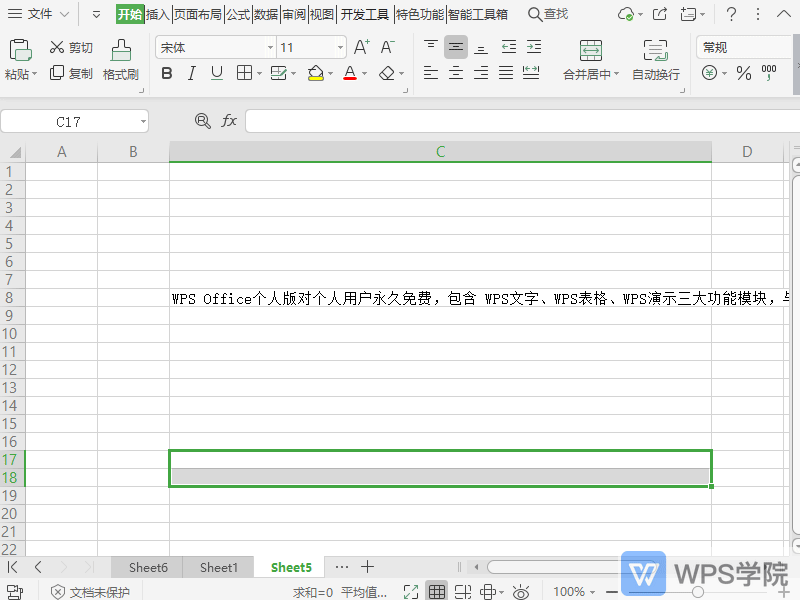Apply percent style formatting
The width and height of the screenshot is (800, 600).
746,73
